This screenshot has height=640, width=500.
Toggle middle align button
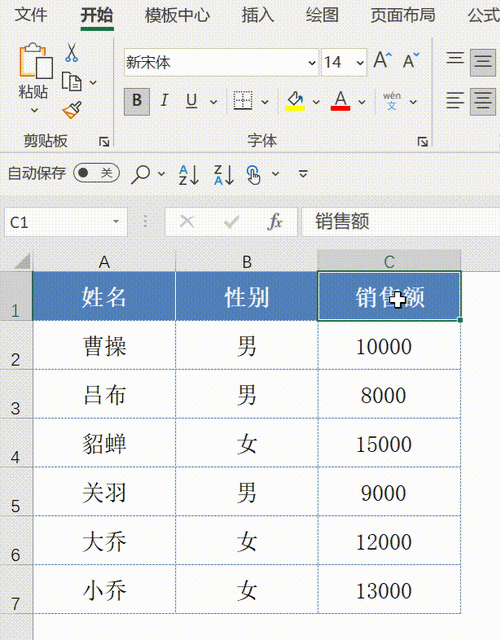[482, 62]
